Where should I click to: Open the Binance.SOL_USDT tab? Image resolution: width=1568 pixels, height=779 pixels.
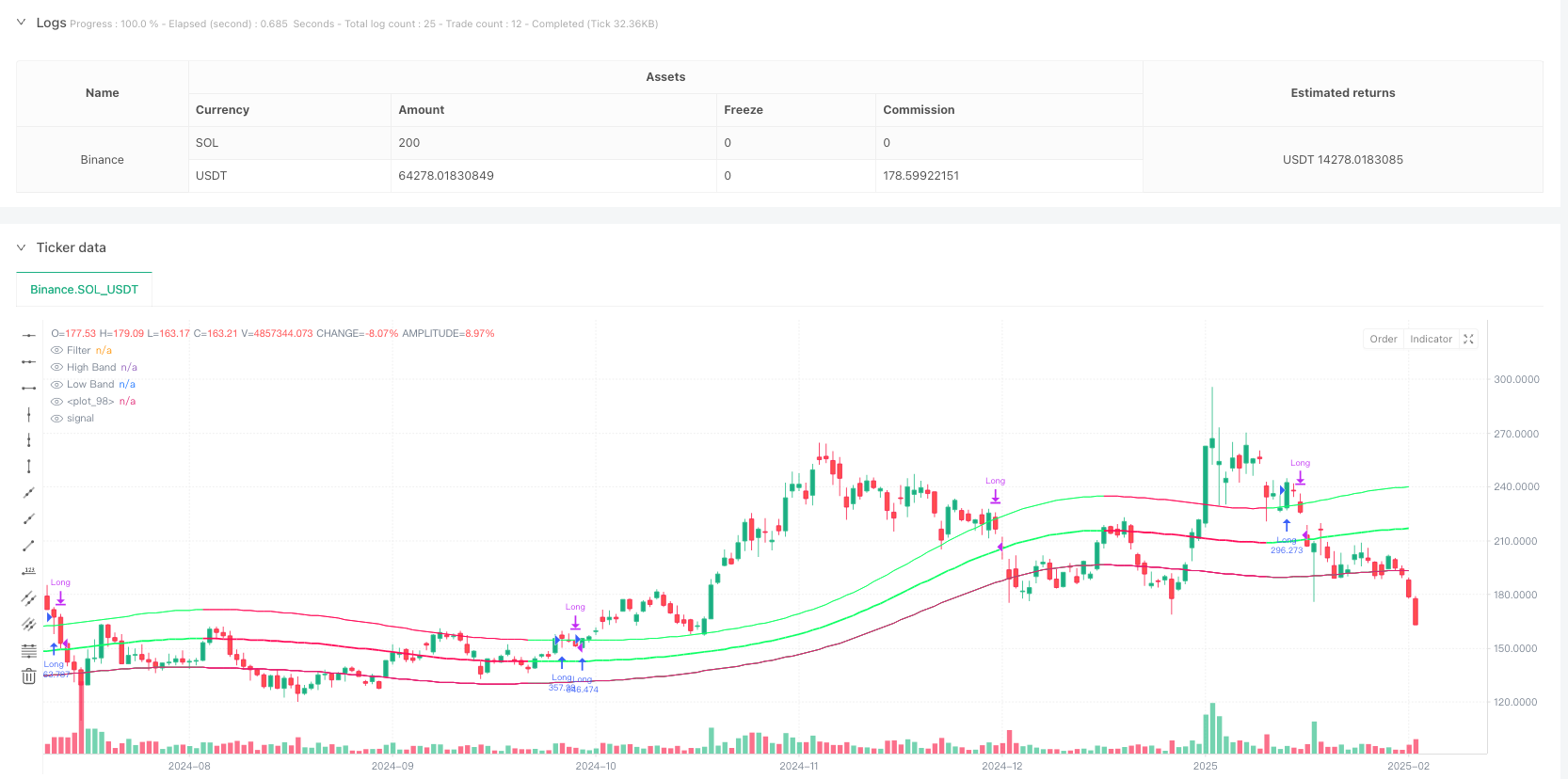point(84,290)
